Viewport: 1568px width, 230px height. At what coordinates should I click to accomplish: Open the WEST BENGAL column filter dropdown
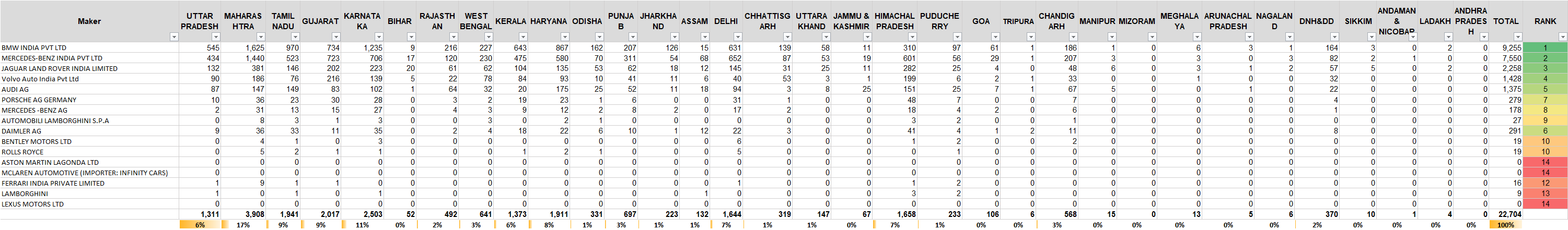(488, 37)
